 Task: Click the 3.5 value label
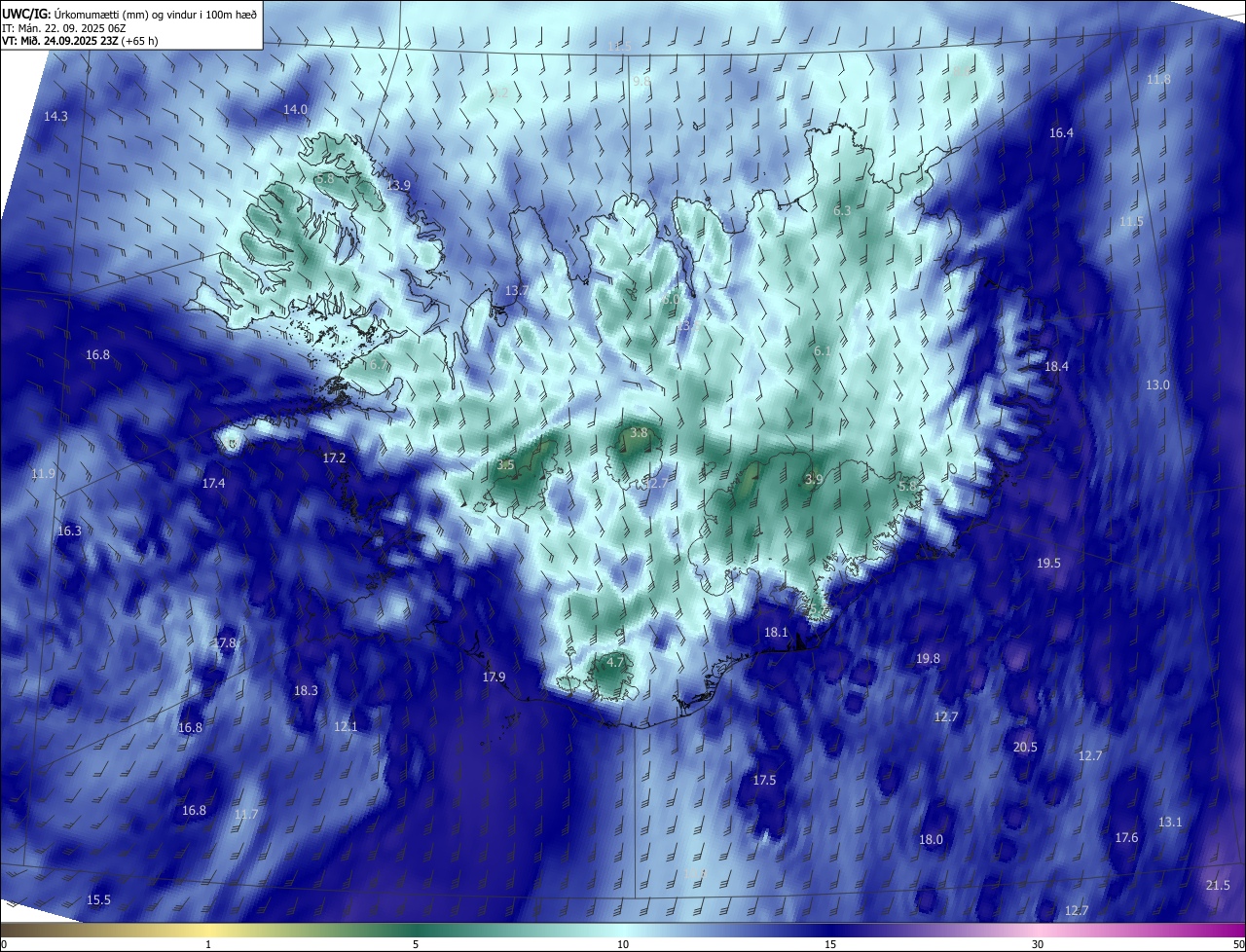(x=505, y=465)
